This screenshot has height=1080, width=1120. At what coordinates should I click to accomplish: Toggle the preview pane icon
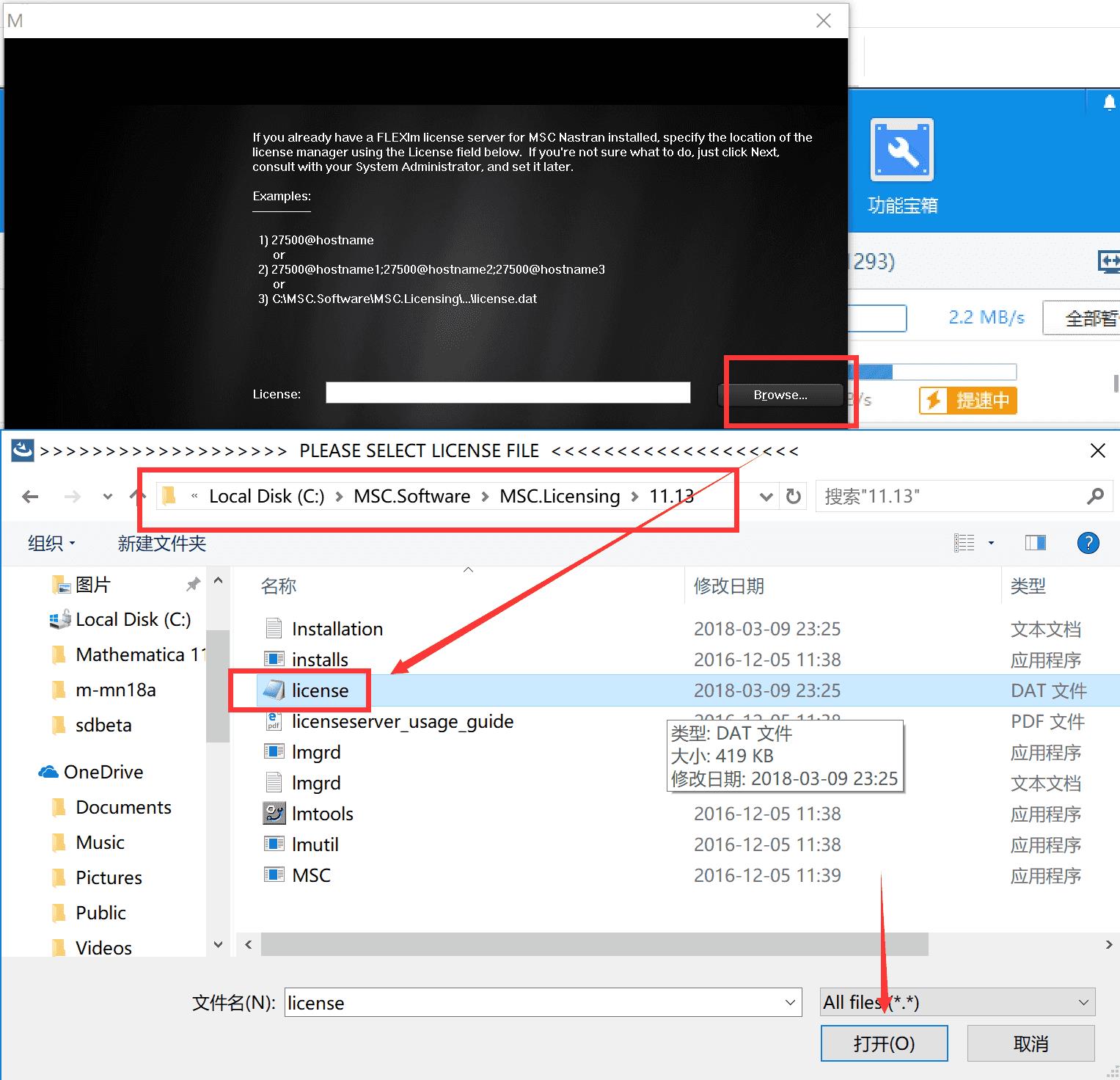pyautogui.click(x=1035, y=543)
